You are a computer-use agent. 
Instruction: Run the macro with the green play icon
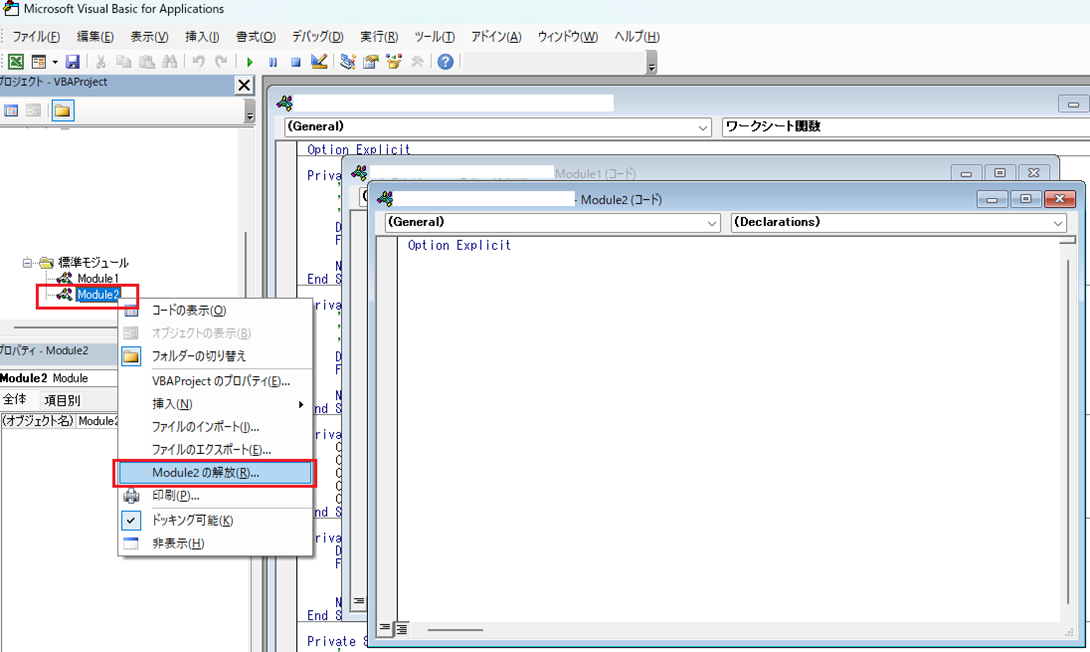click(250, 62)
